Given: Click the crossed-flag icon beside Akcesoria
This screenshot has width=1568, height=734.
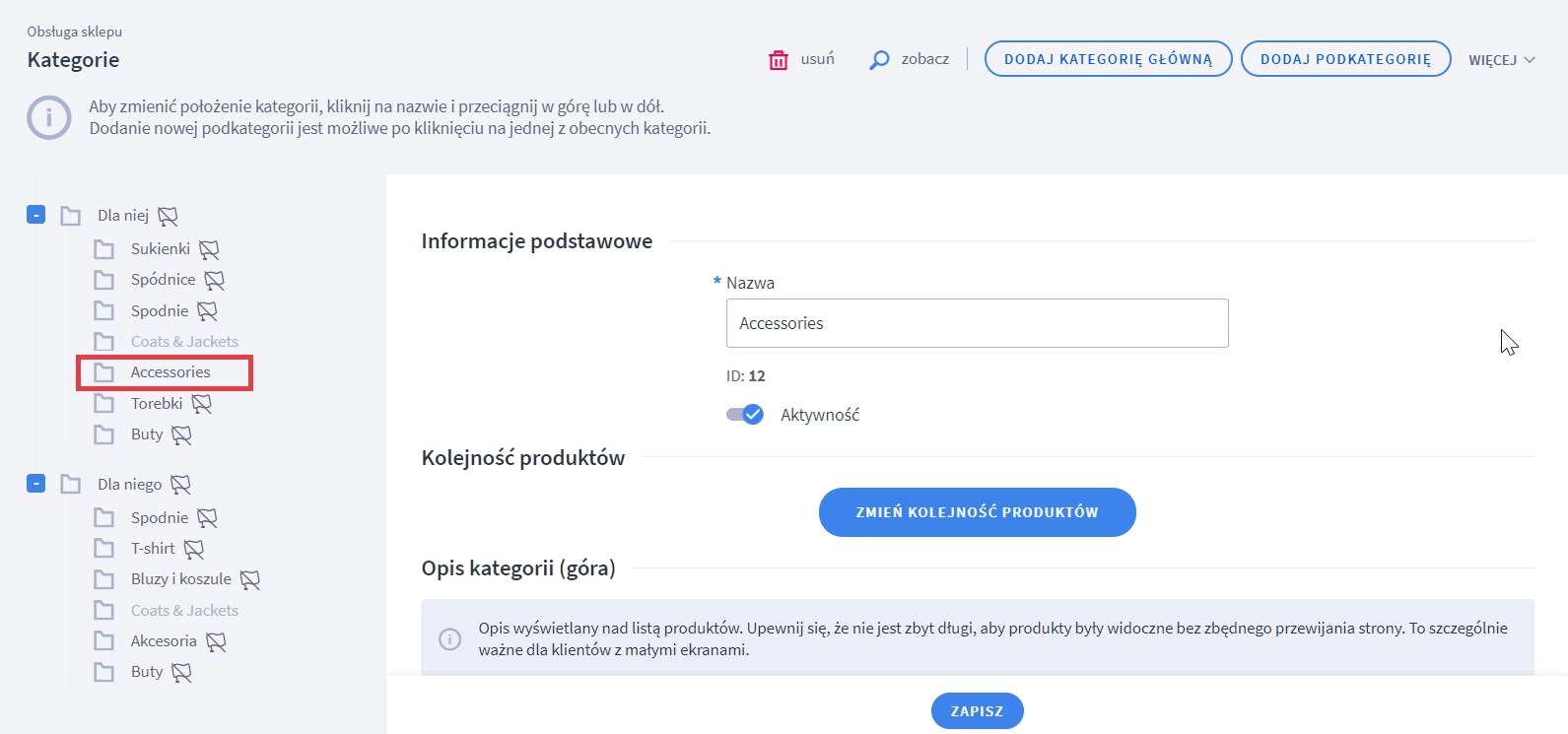Looking at the screenshot, I should click(x=216, y=641).
